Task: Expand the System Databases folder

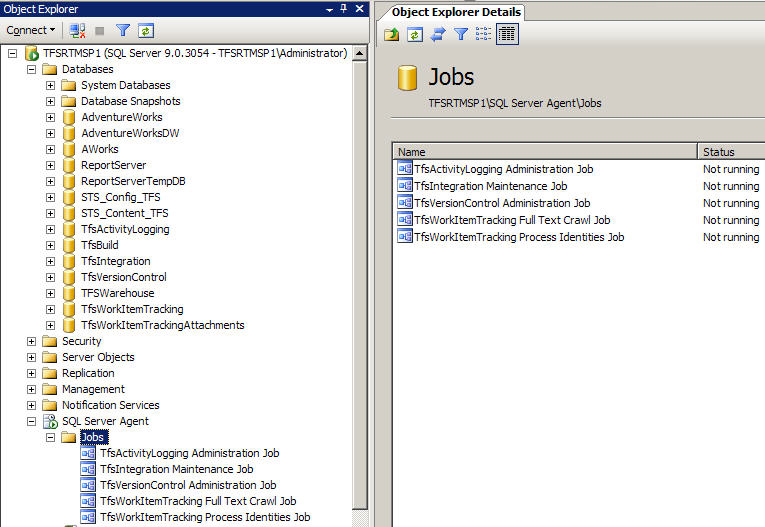Action: [x=50, y=85]
